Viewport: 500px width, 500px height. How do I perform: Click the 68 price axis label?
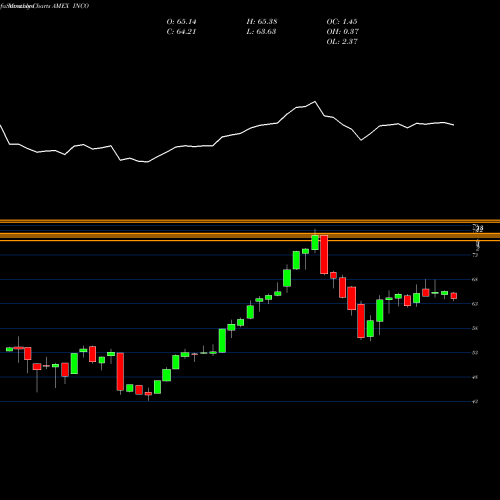tap(475, 279)
